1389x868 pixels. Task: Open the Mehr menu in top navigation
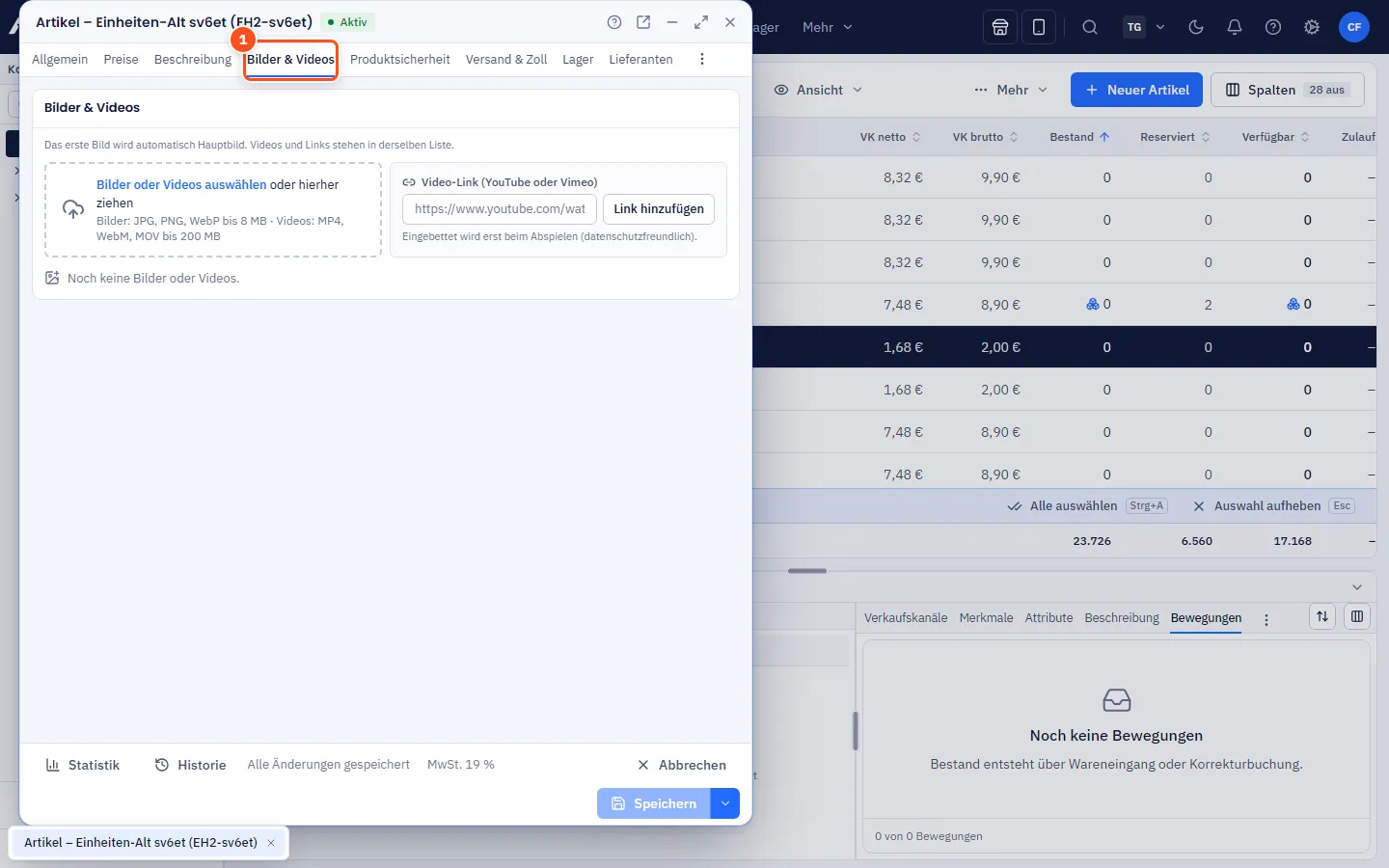(x=828, y=27)
